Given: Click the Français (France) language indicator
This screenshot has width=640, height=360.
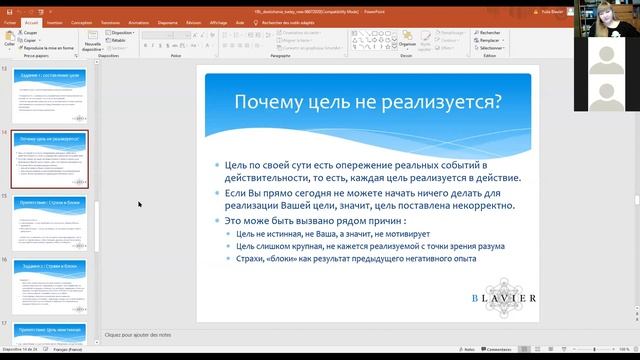Looking at the screenshot, I should (x=68, y=350).
